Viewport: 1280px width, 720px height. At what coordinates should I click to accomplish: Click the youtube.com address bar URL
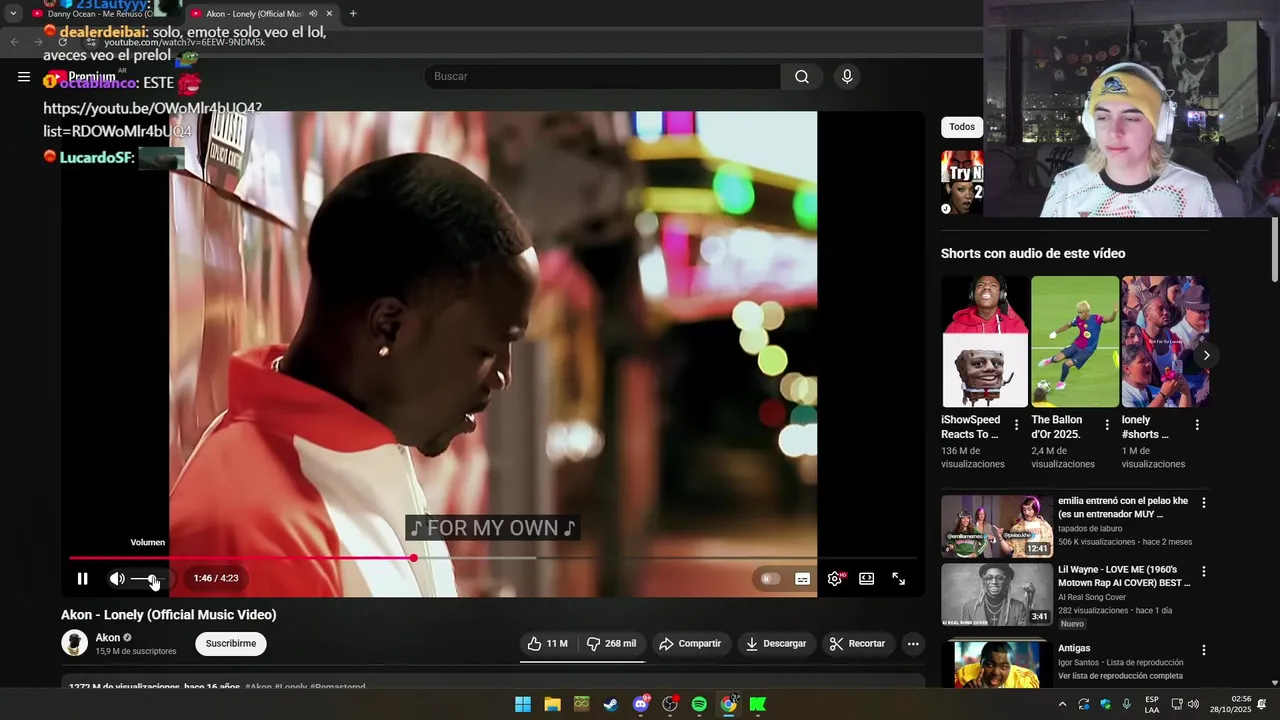click(185, 42)
